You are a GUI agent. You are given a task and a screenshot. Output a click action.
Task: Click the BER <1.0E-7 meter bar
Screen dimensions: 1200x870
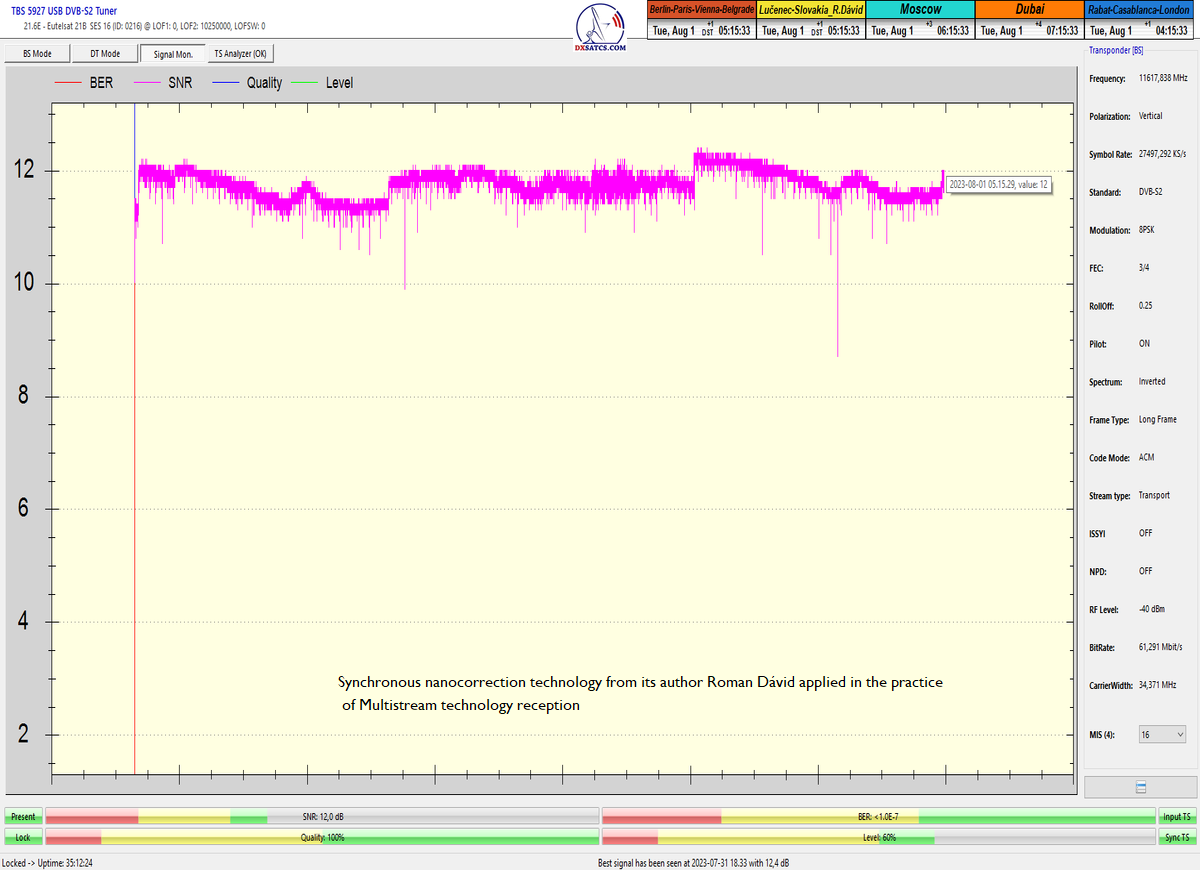(x=878, y=817)
